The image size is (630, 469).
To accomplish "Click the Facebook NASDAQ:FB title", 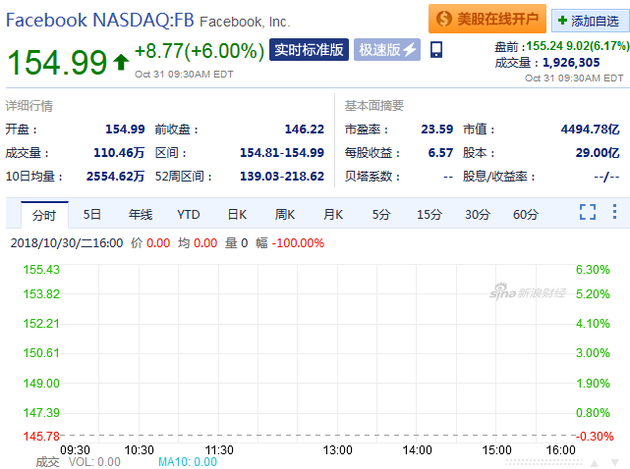I will pos(100,20).
